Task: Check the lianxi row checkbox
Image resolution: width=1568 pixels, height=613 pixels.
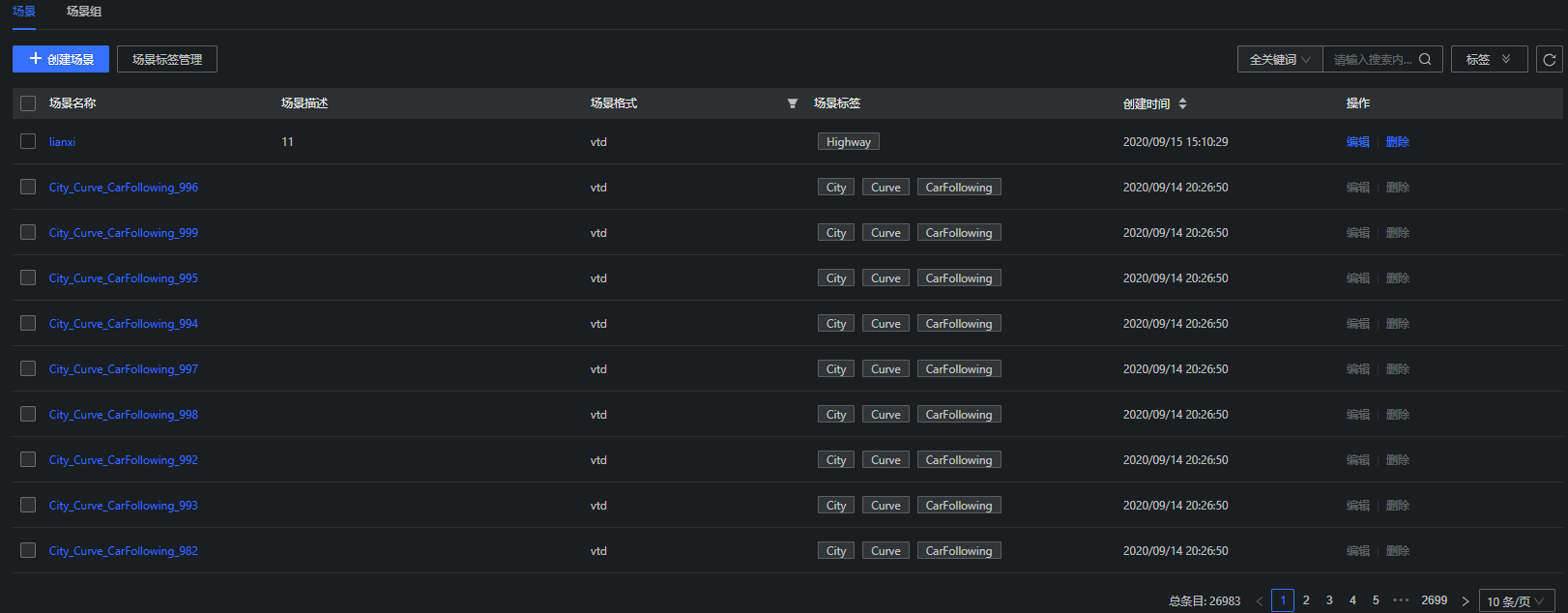Action: [x=28, y=141]
